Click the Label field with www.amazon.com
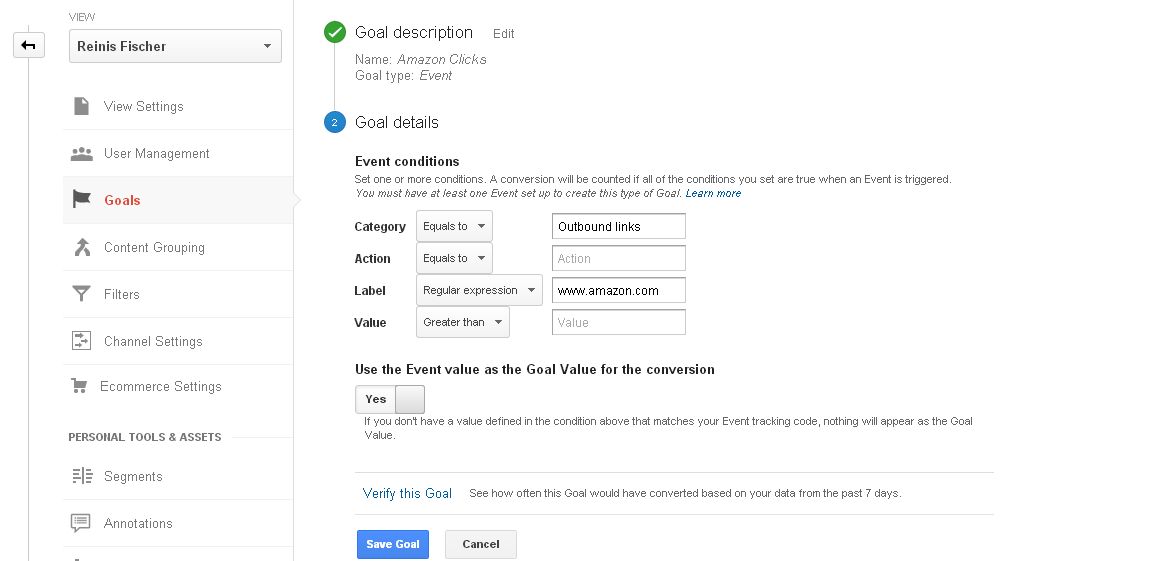Screen dimensions: 1154x561 [619, 290]
